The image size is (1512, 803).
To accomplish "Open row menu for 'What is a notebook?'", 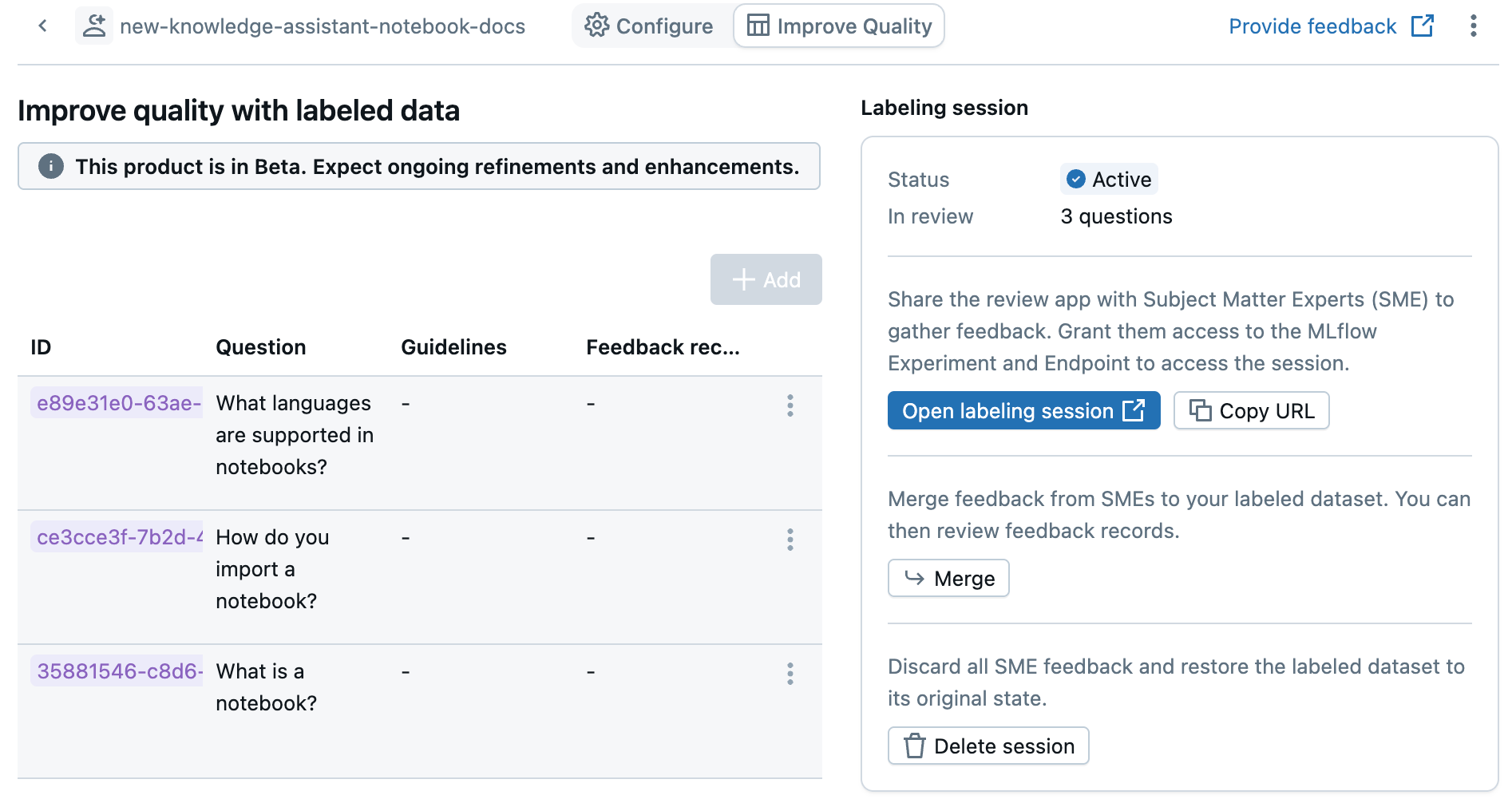I will point(790,674).
